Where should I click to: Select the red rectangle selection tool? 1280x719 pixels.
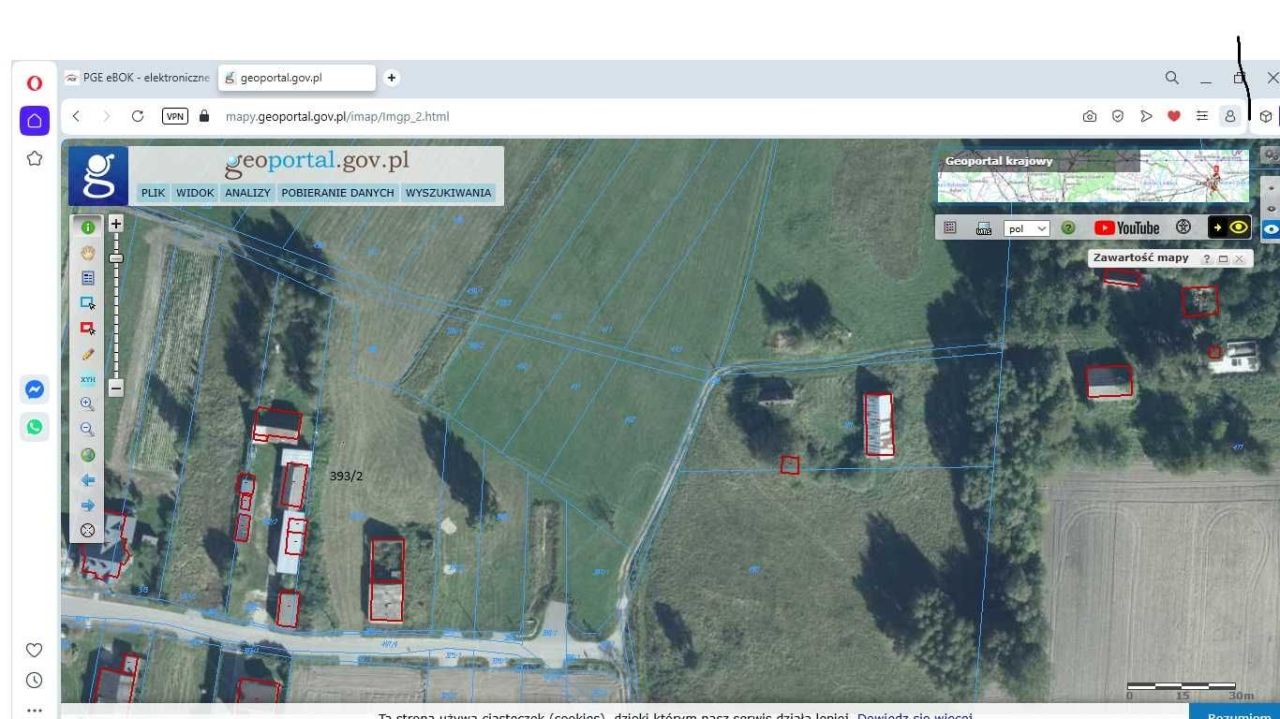pos(87,329)
